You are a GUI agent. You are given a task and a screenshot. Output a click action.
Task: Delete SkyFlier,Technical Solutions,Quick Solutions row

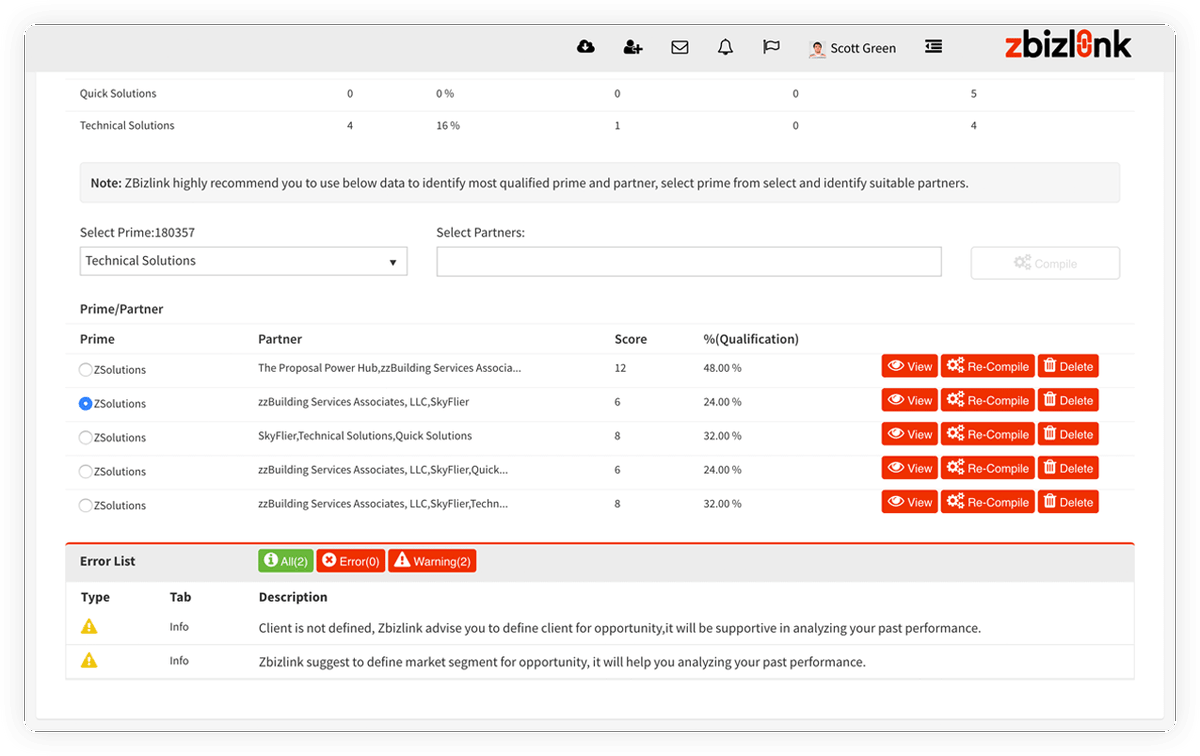[x=1068, y=434]
